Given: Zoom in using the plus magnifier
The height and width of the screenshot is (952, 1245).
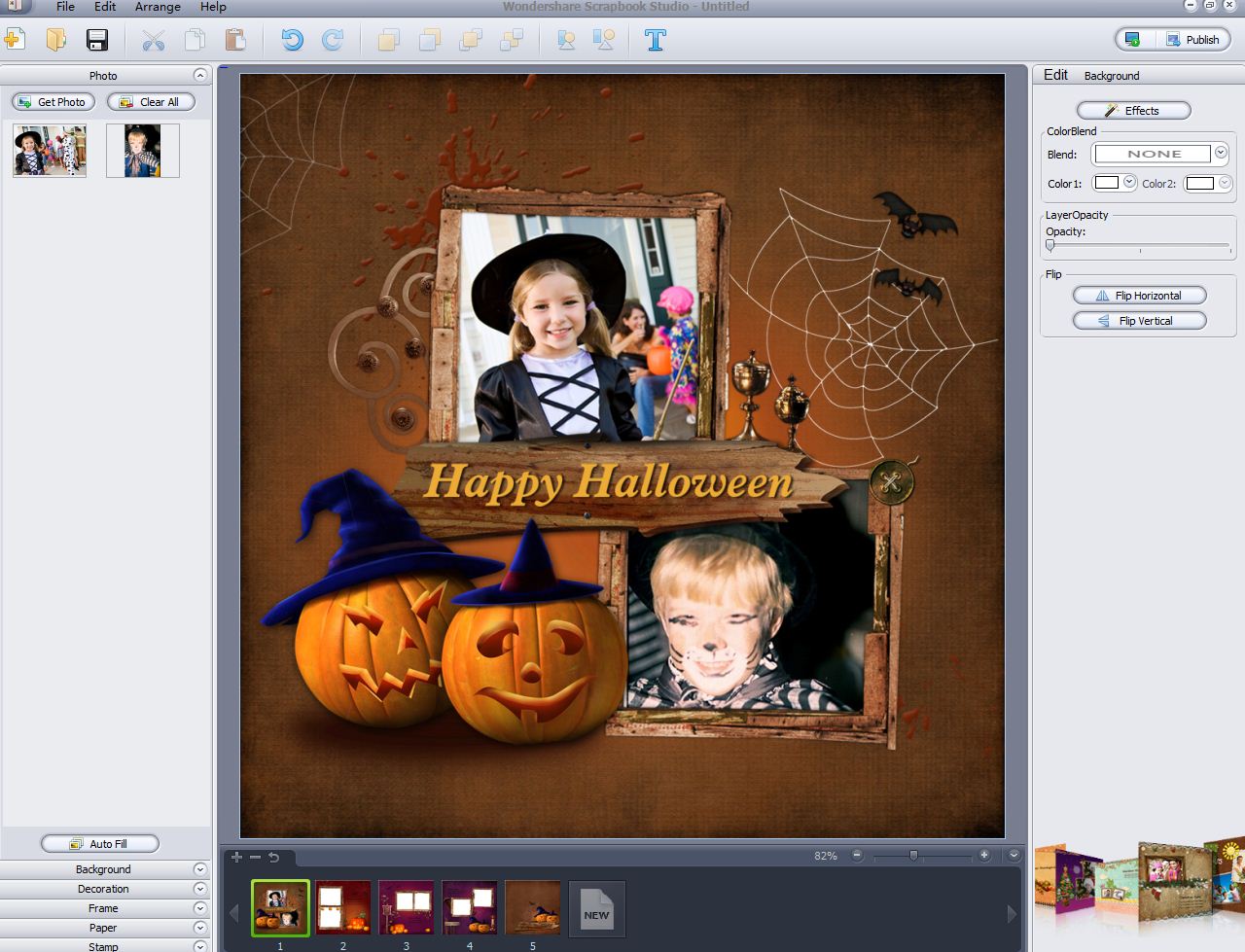Looking at the screenshot, I should pos(984,856).
